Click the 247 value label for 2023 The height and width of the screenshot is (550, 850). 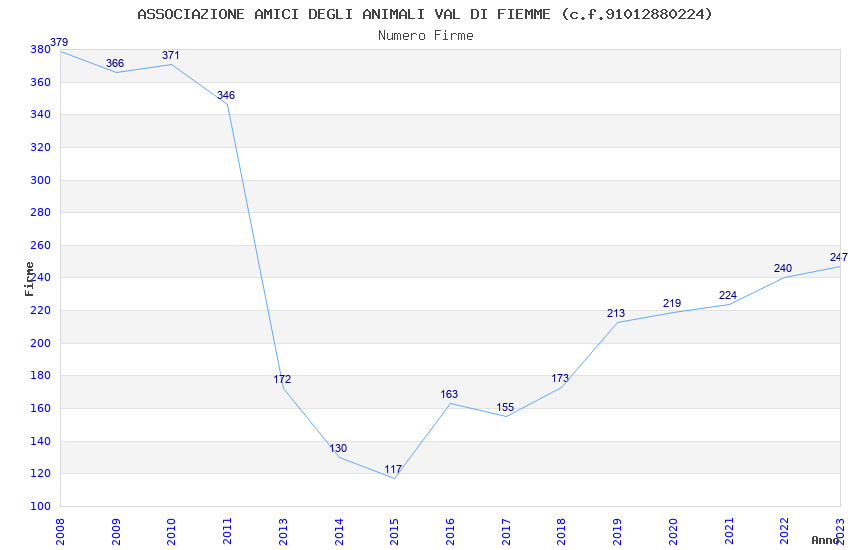coord(839,257)
